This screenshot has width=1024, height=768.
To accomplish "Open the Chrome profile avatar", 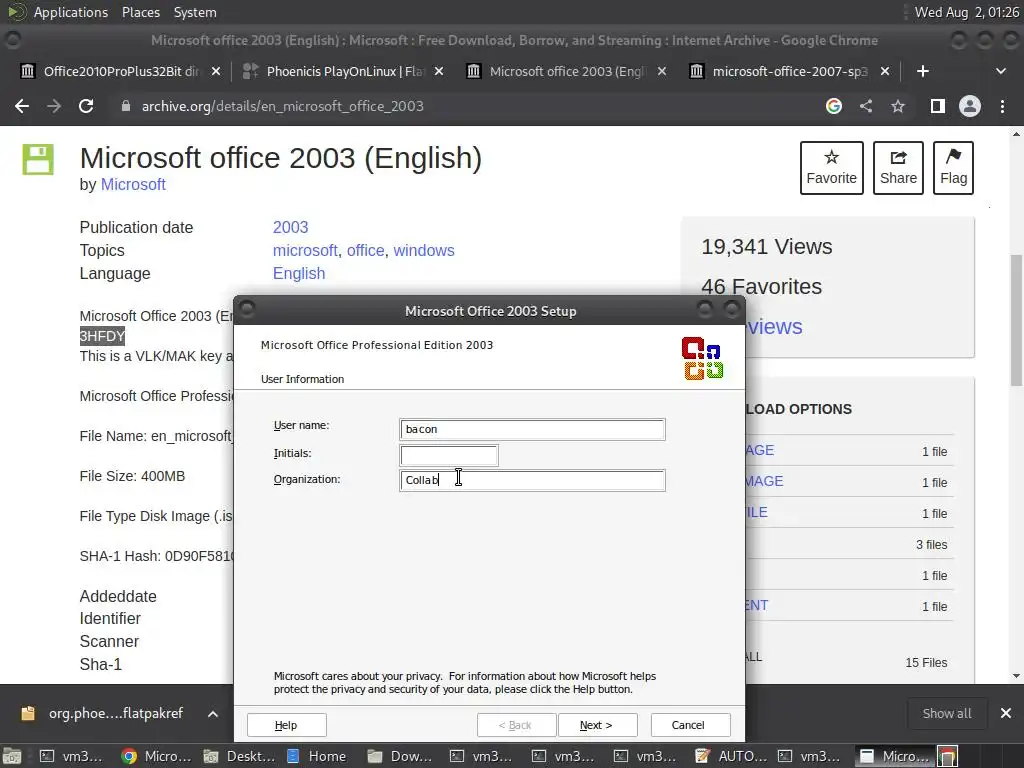I will 970,106.
